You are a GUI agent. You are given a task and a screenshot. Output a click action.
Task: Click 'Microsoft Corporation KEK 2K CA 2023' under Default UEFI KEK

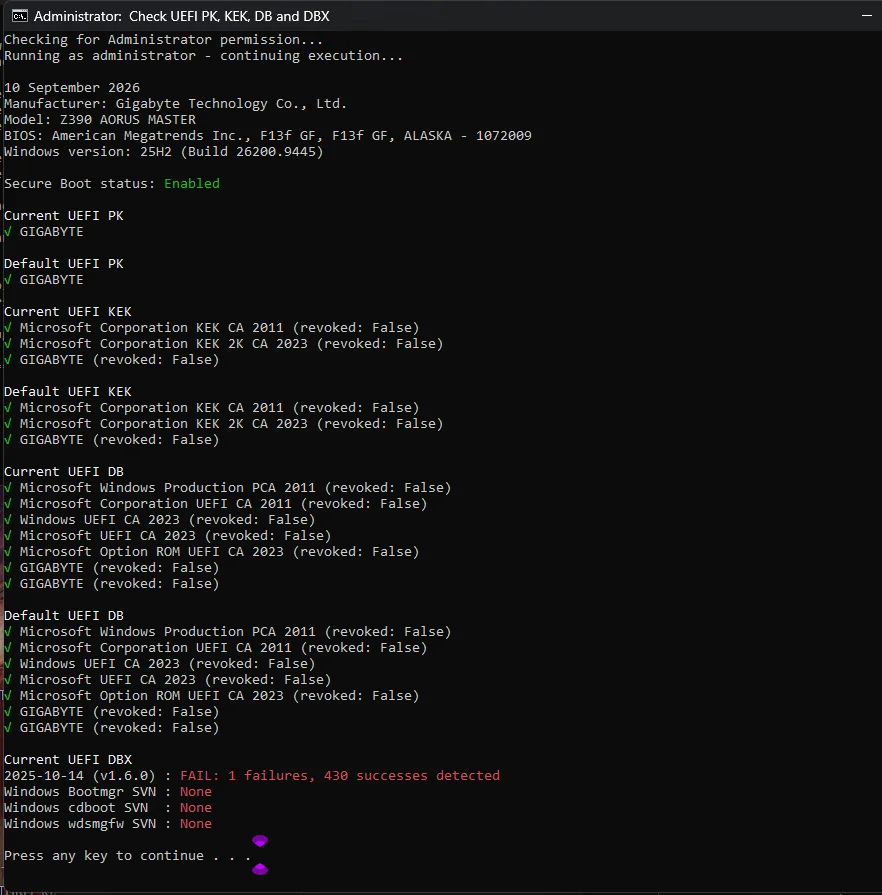point(164,424)
